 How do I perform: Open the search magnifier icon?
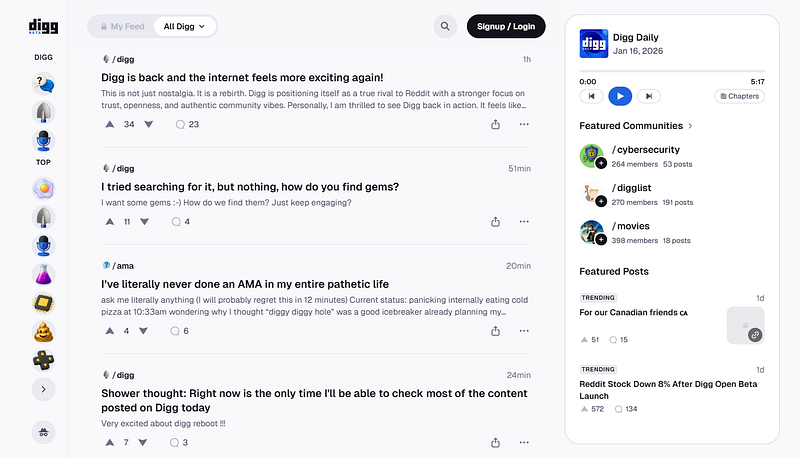(445, 26)
